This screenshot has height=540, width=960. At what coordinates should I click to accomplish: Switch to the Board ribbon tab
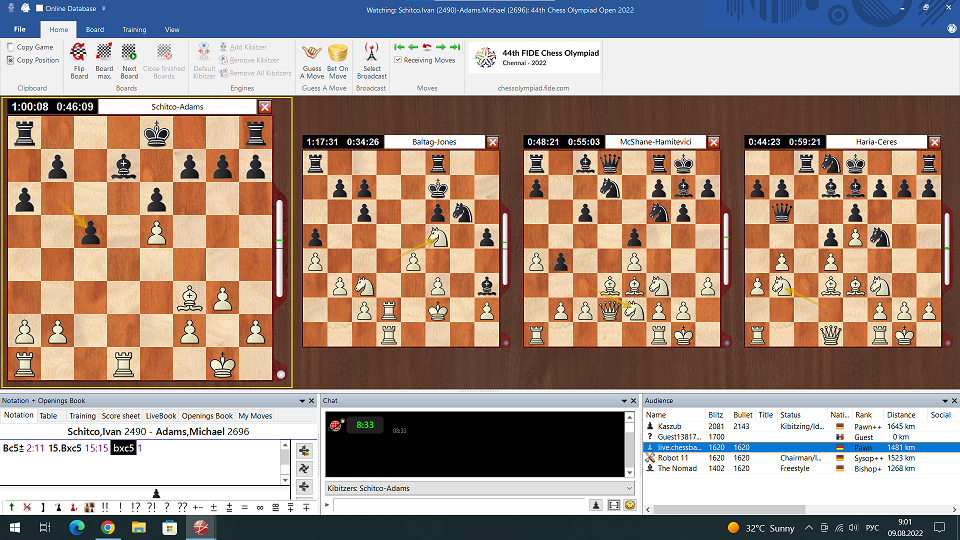coord(95,29)
